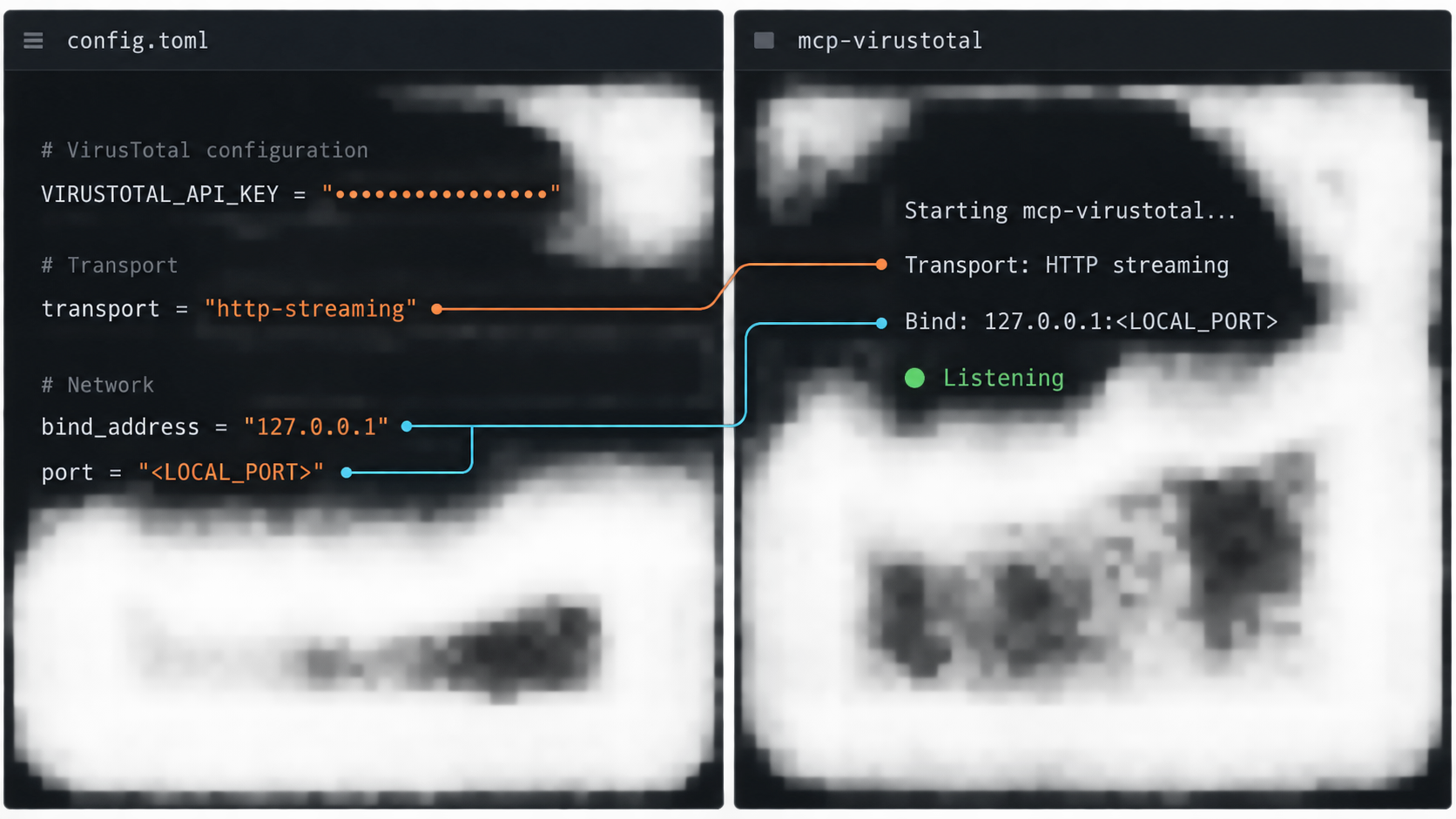Click the '# Transport' comment
Screen dimensions: 1456x819
click(x=110, y=265)
